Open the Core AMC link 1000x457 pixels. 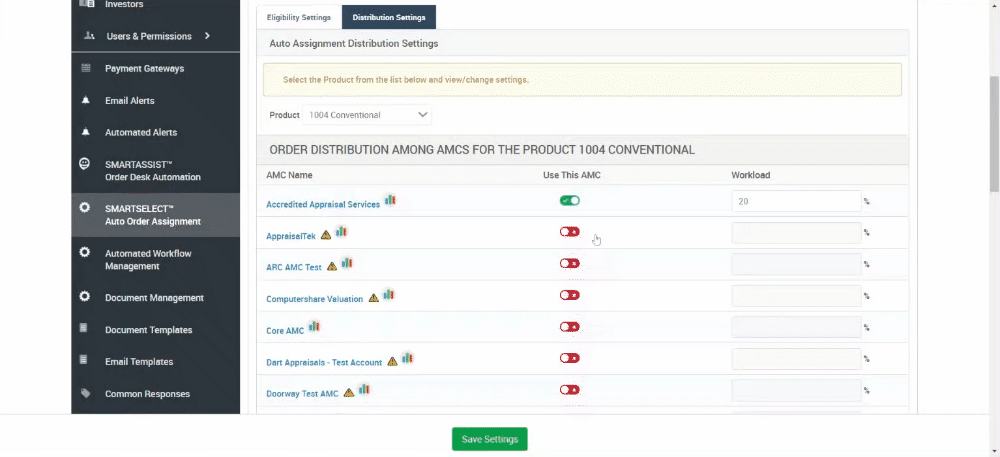coord(285,331)
